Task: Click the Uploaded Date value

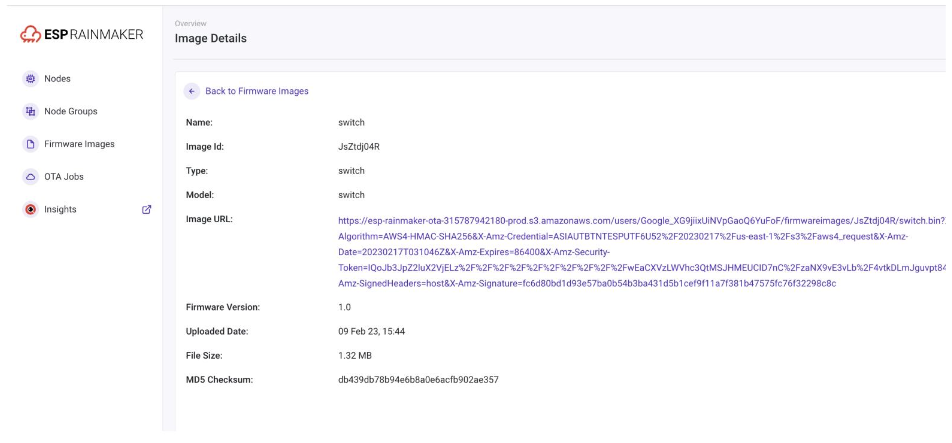Action: pos(371,331)
